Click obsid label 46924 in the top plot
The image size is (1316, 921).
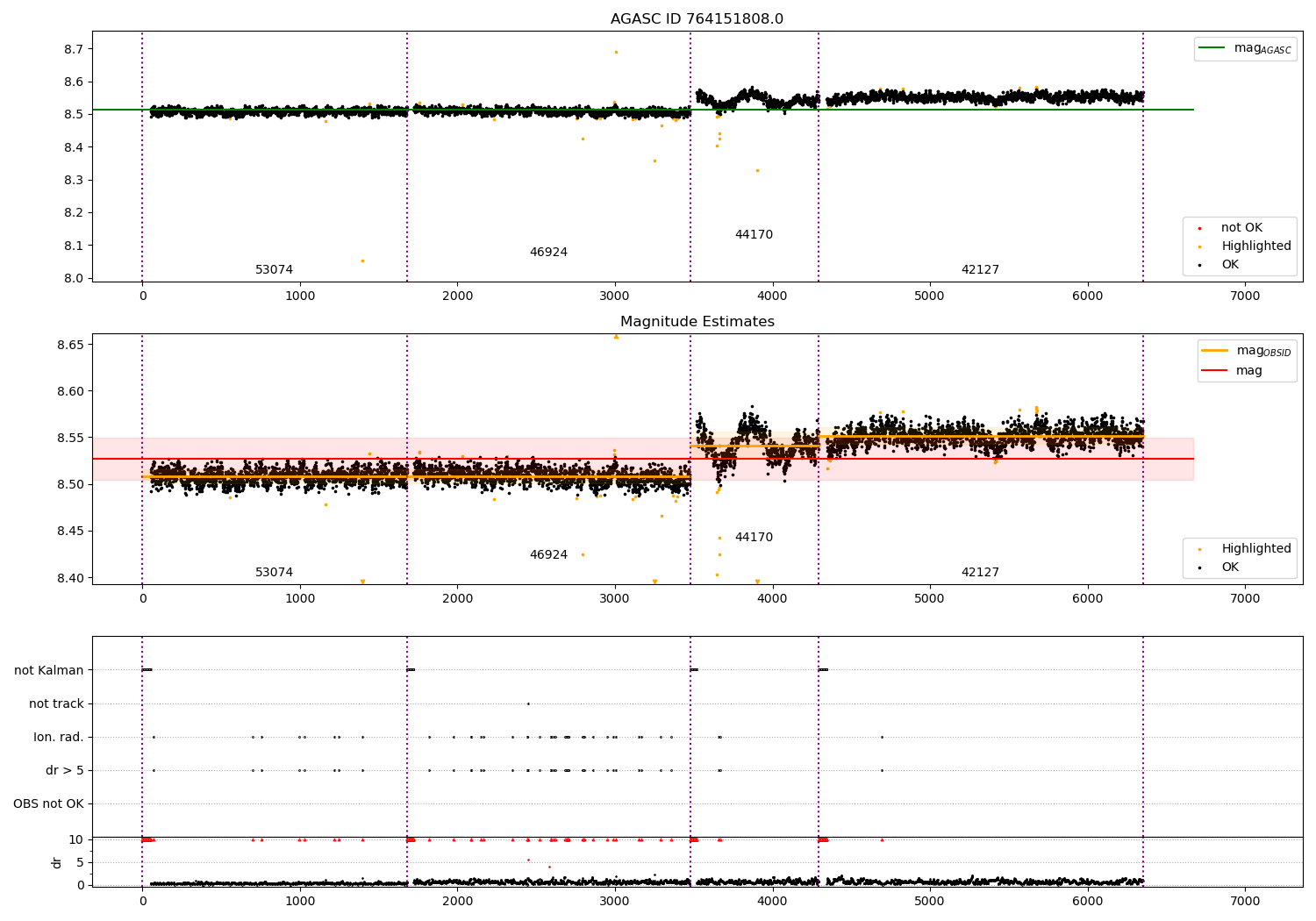click(548, 253)
